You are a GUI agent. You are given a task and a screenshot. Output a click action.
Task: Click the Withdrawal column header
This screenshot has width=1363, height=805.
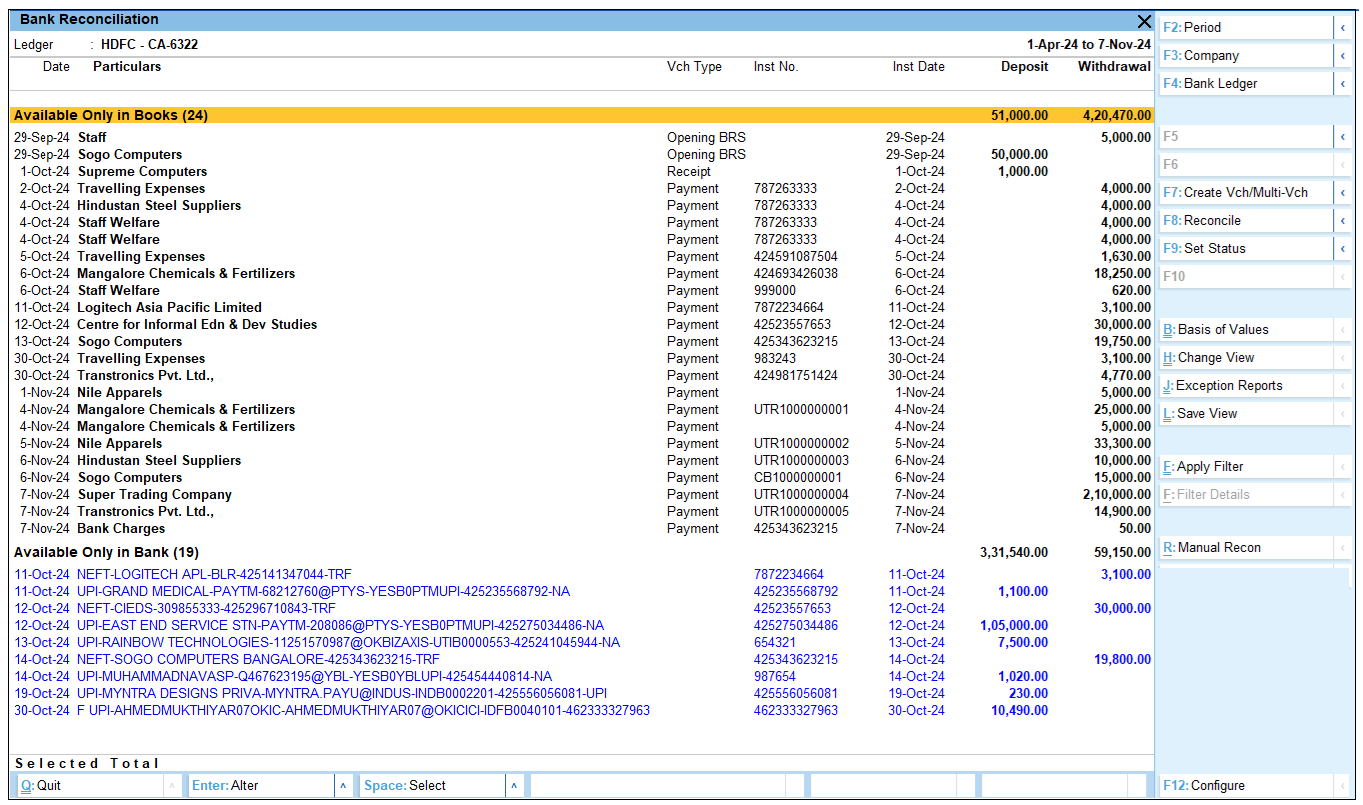[1114, 67]
